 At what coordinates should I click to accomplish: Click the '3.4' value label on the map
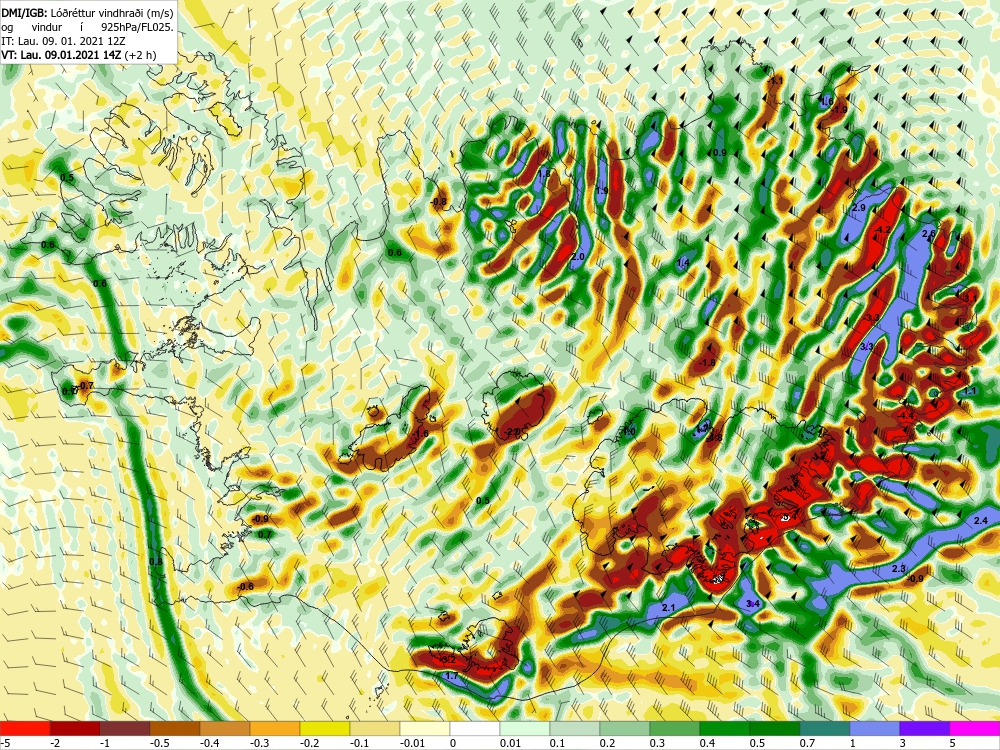[753, 603]
